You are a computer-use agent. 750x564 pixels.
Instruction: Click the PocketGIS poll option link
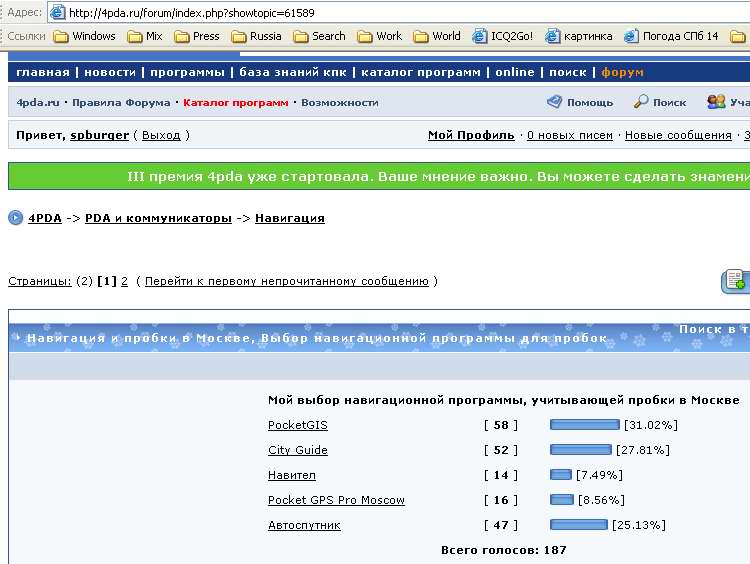pos(297,425)
